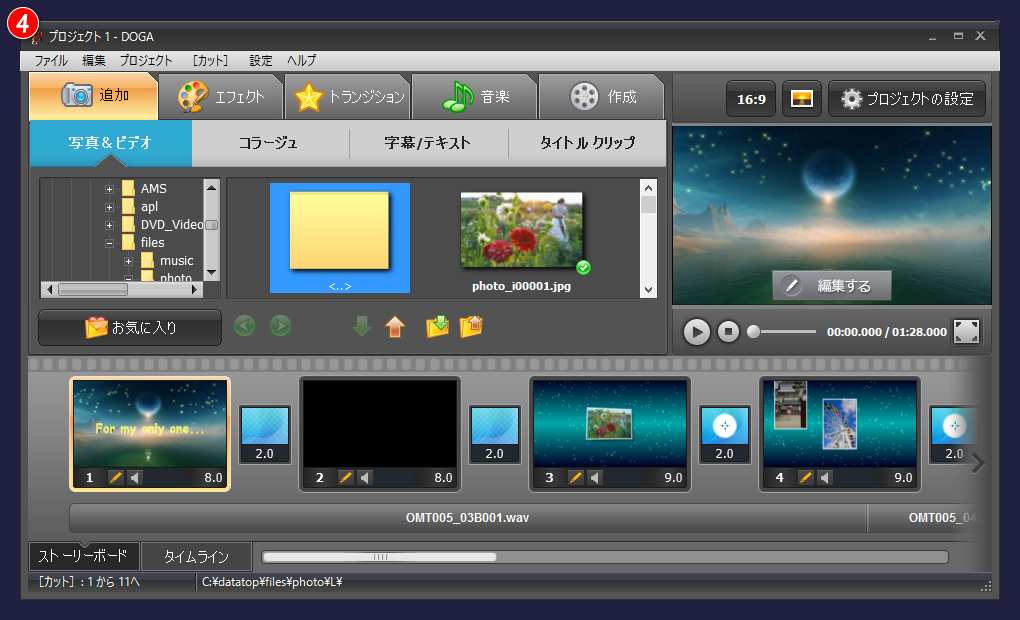Click the fullscreen preview icon

pyautogui.click(x=966, y=331)
